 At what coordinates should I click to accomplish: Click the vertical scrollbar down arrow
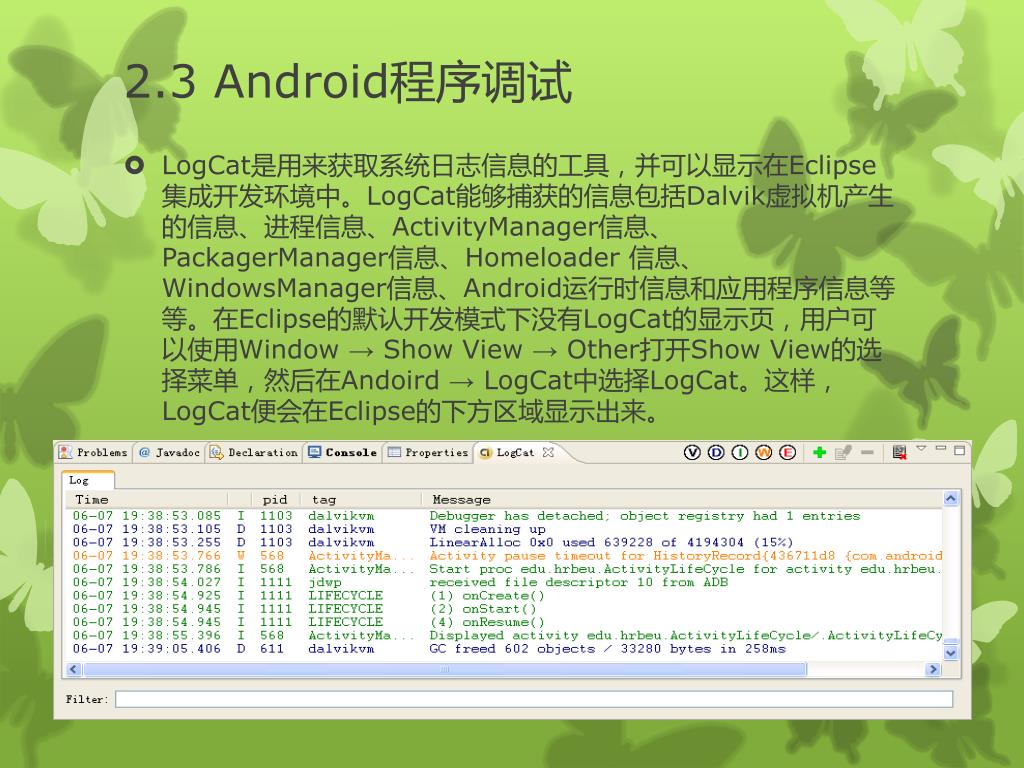coord(951,653)
